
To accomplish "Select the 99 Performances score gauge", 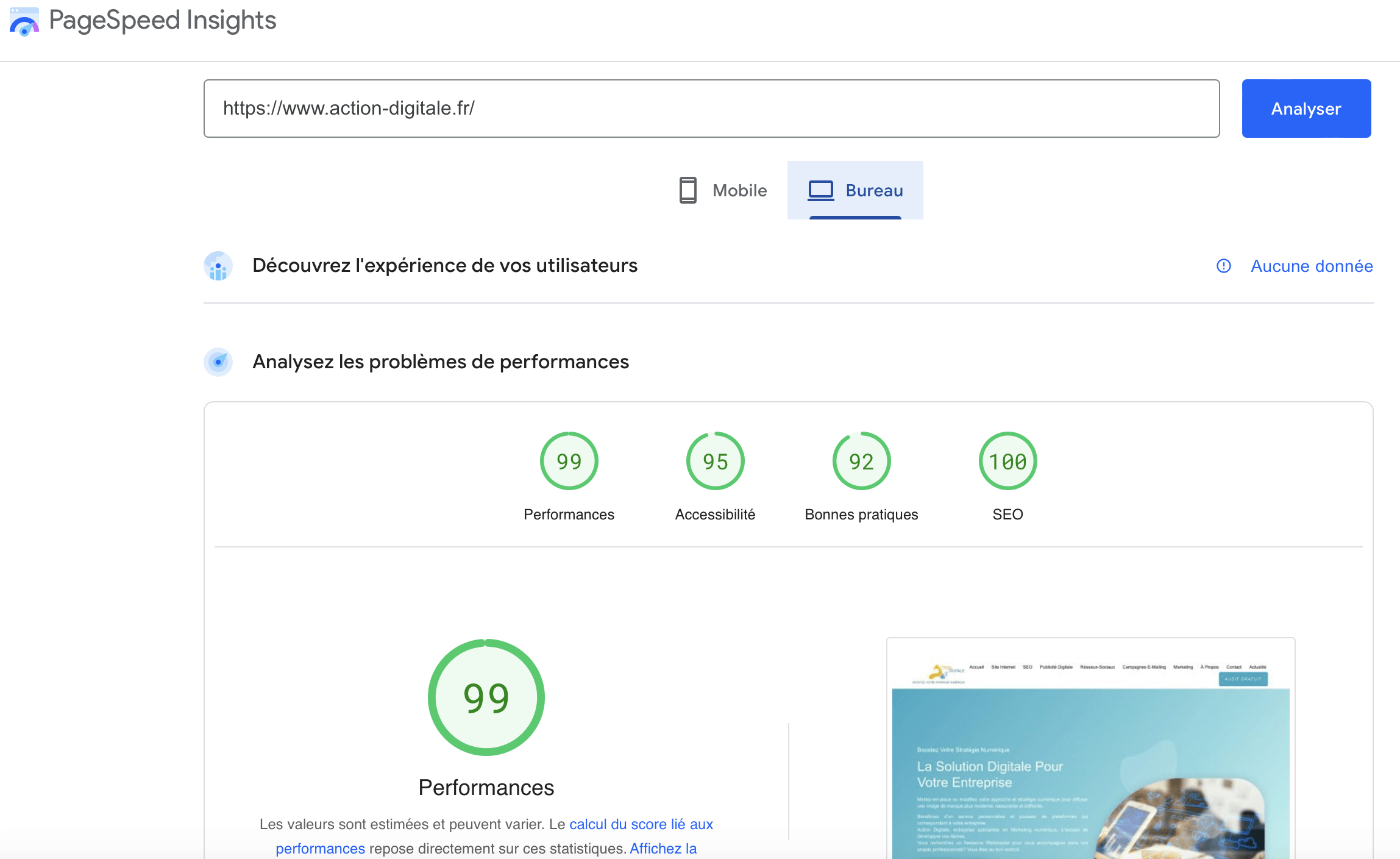I will pyautogui.click(x=569, y=461).
